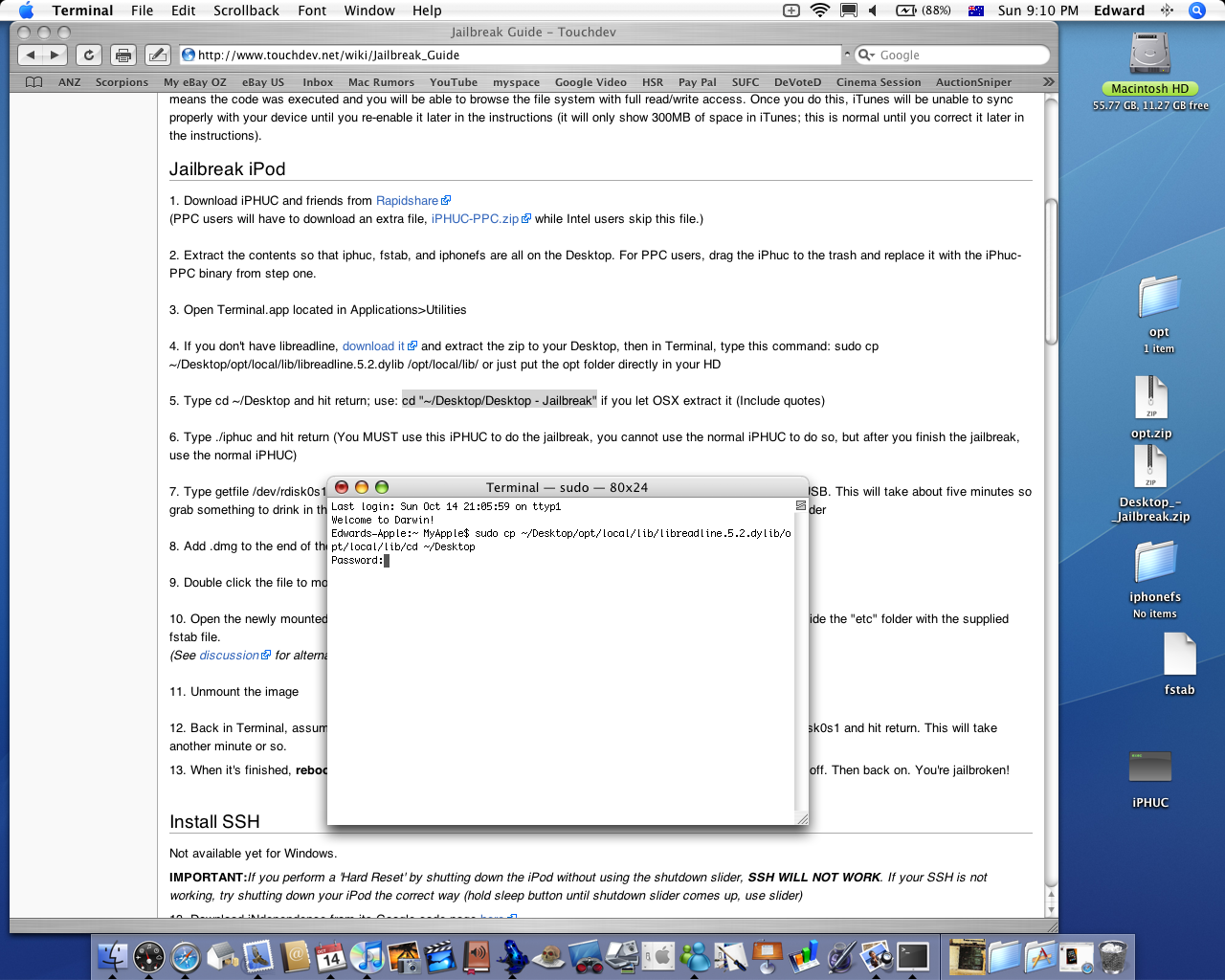
Task: Follow the Rapidshare download link
Action: (x=407, y=201)
